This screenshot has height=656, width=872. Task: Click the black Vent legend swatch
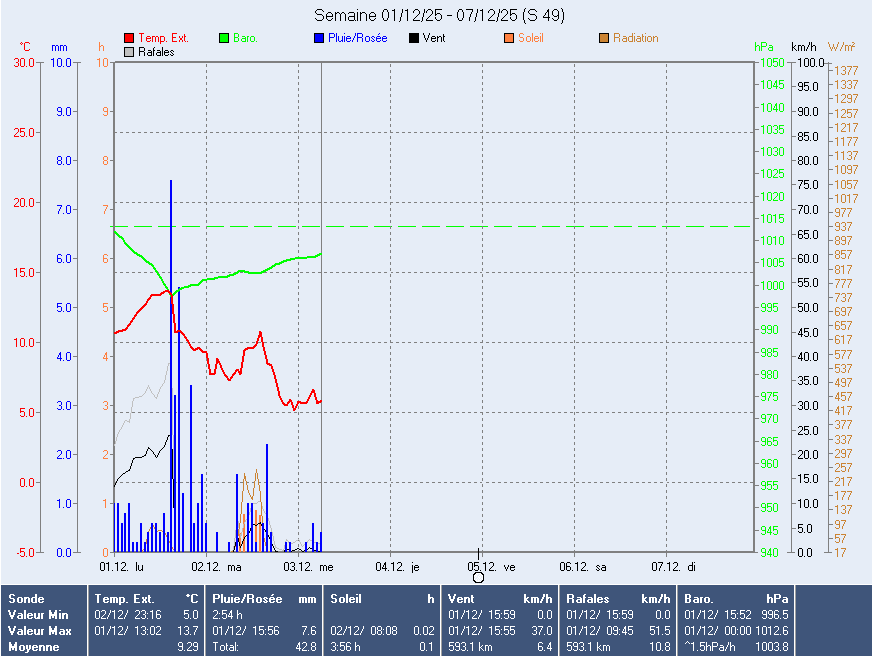click(x=414, y=38)
